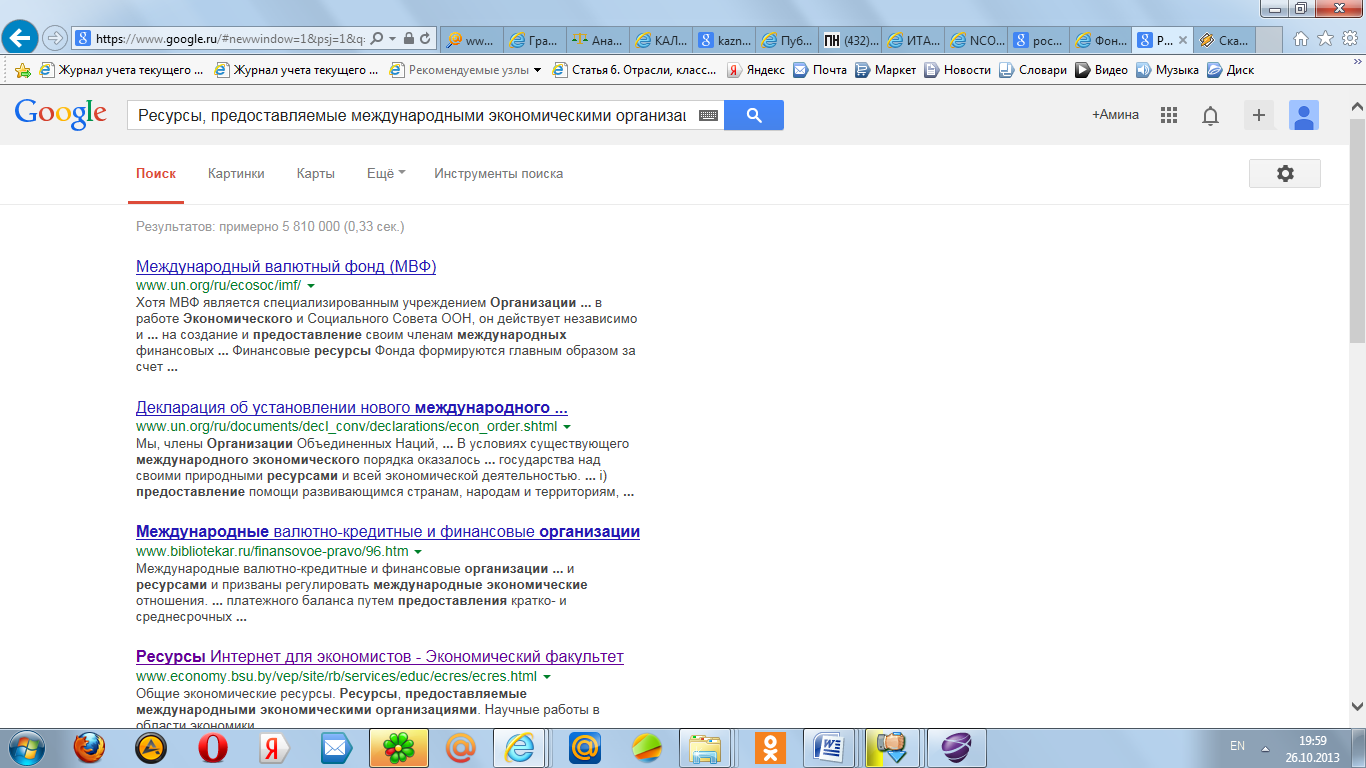The height and width of the screenshot is (768, 1366).
Task: Open the account profile avatar
Action: click(1304, 115)
